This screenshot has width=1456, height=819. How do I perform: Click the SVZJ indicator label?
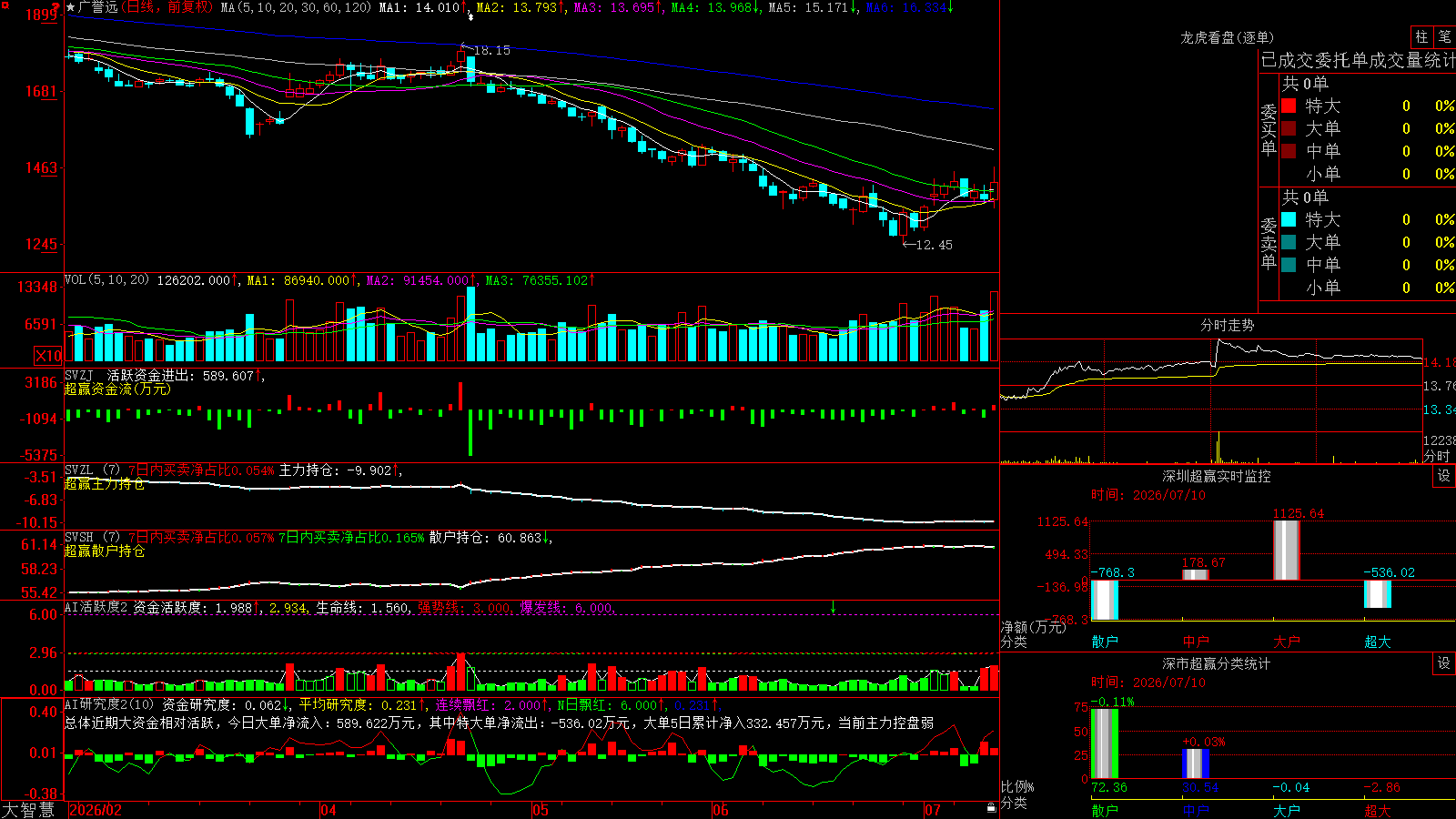[x=79, y=375]
